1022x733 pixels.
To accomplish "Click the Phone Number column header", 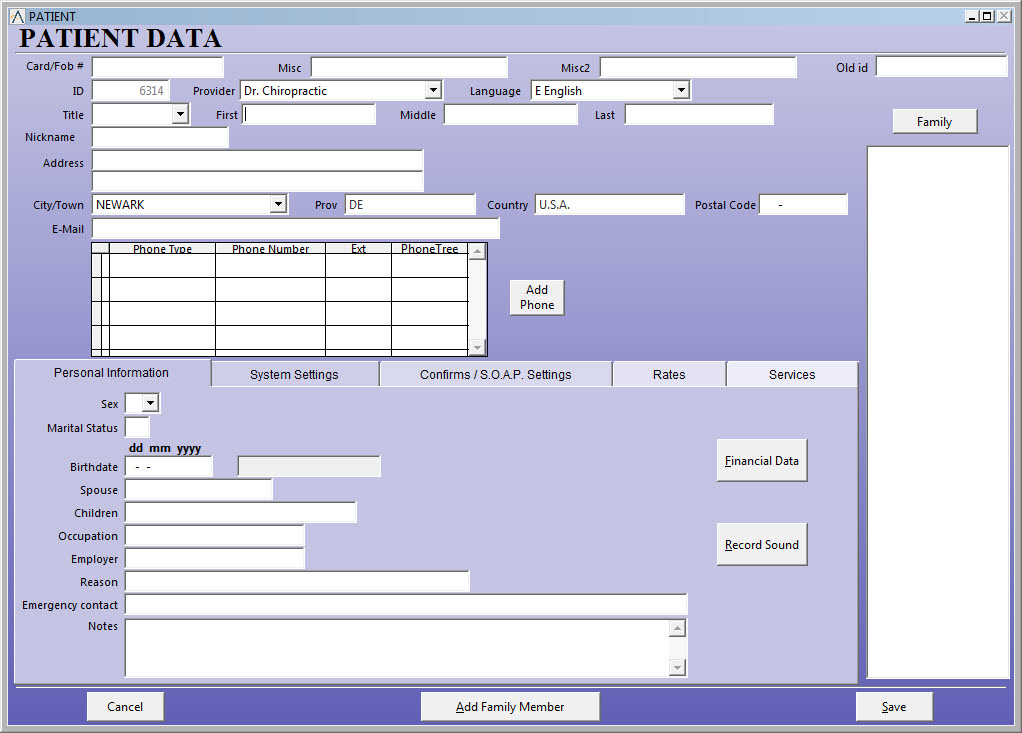I will coord(270,248).
